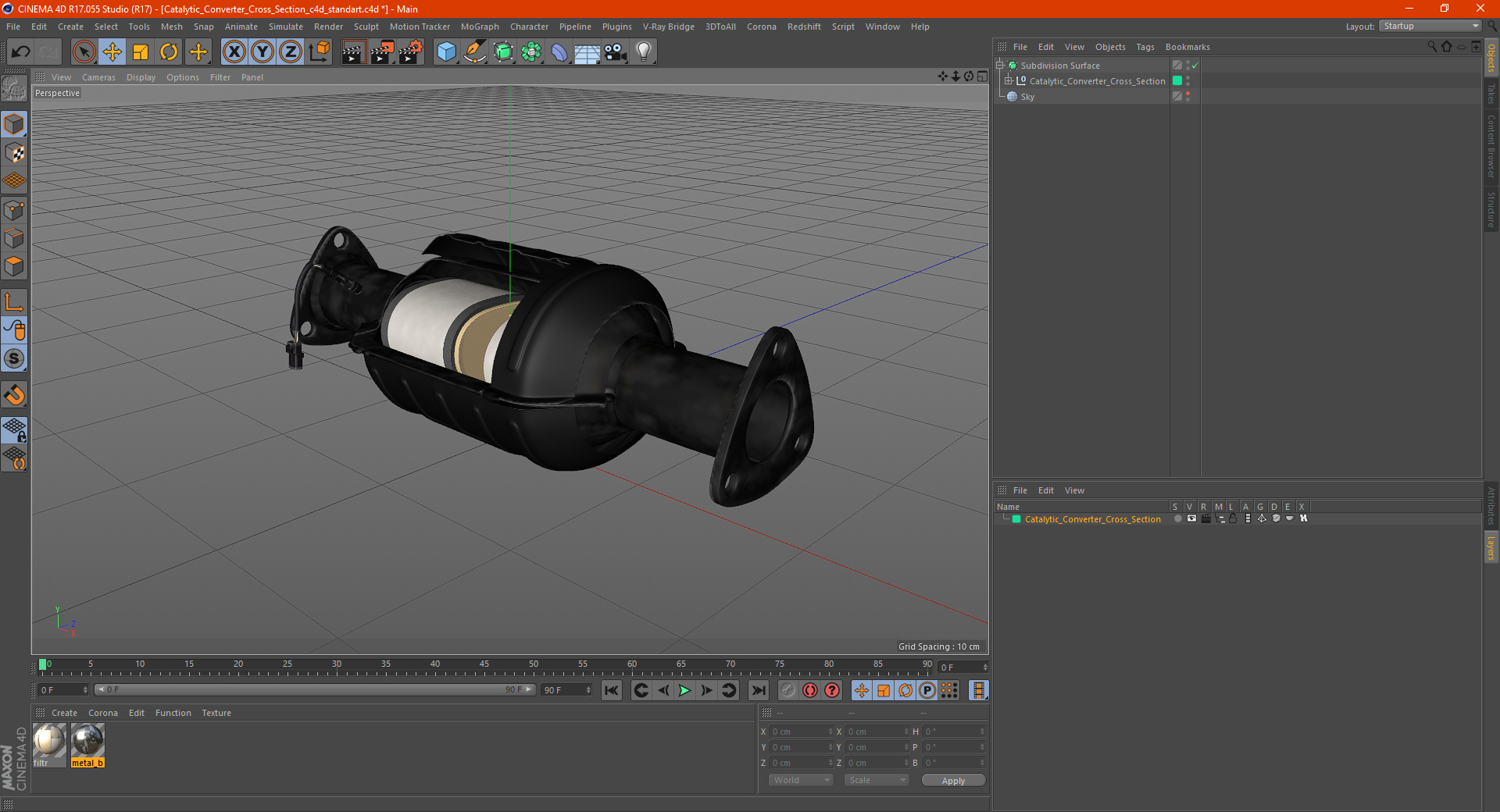Click the Undo arrow icon
Viewport: 1500px width, 812px height.
(20, 52)
